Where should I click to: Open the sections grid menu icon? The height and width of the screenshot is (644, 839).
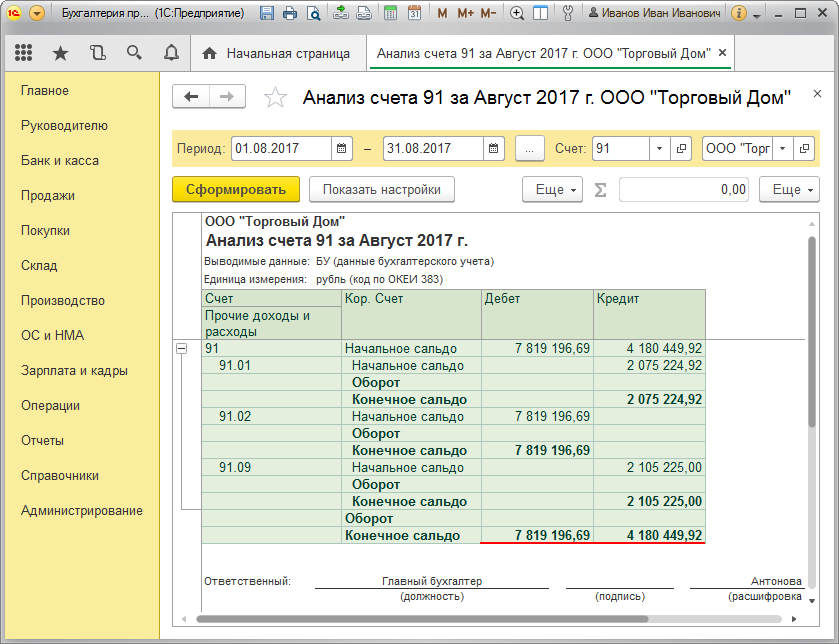point(23,52)
